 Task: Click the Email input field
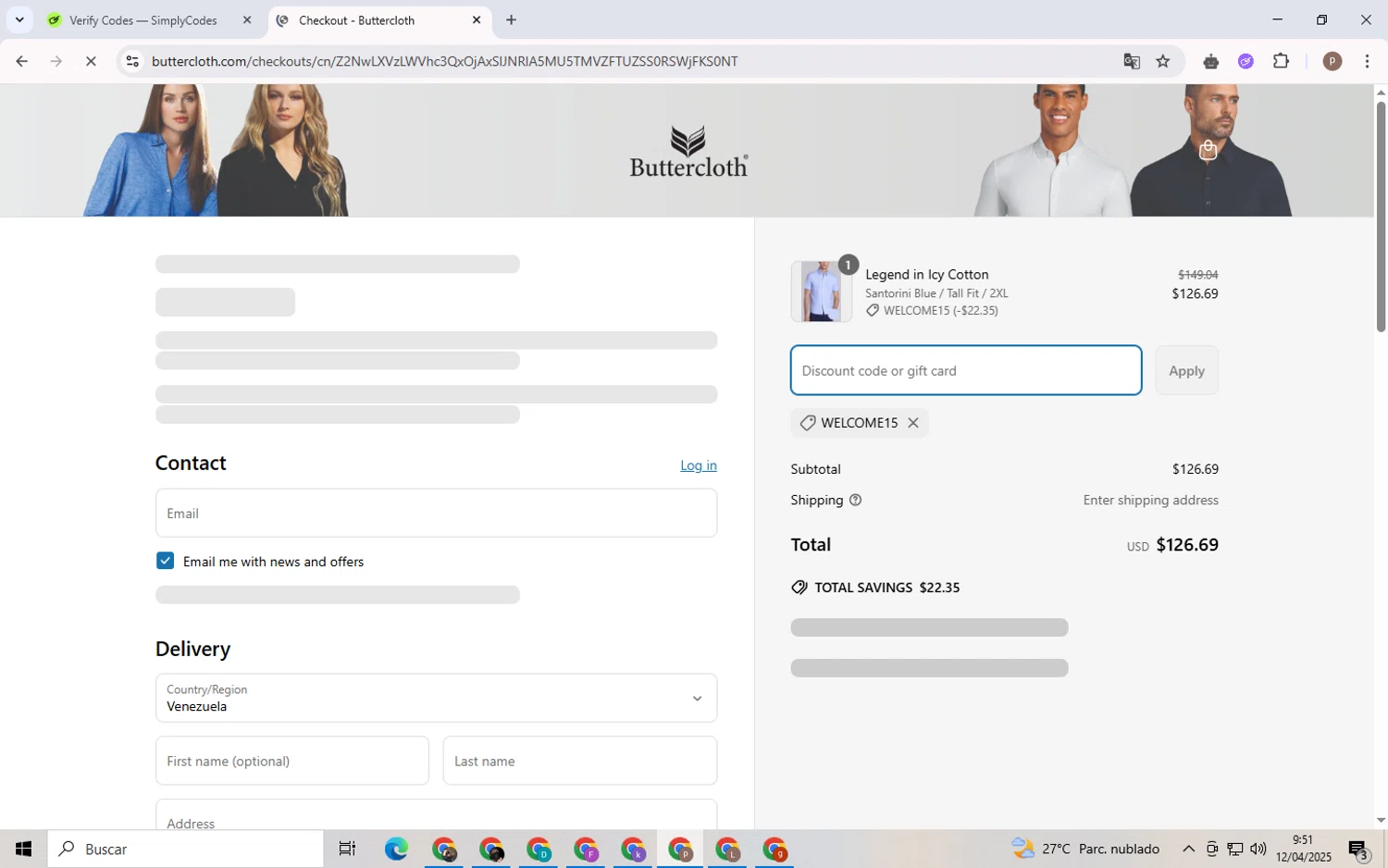(436, 513)
